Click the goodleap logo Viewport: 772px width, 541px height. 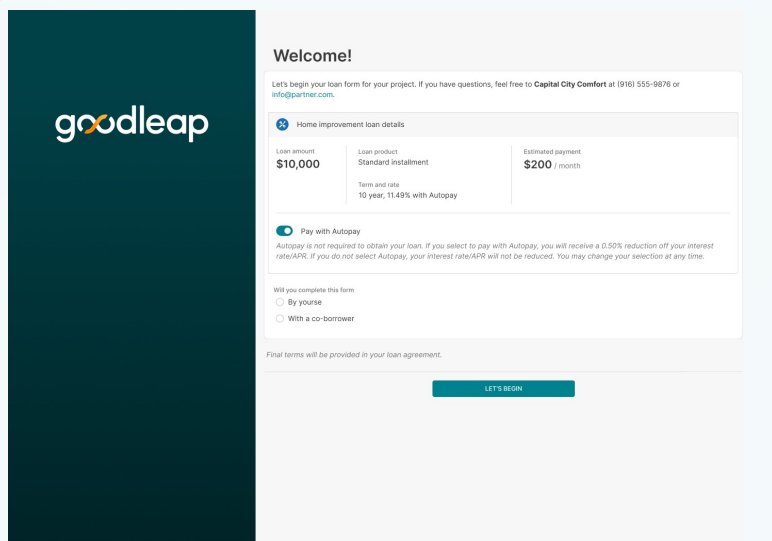[x=132, y=123]
